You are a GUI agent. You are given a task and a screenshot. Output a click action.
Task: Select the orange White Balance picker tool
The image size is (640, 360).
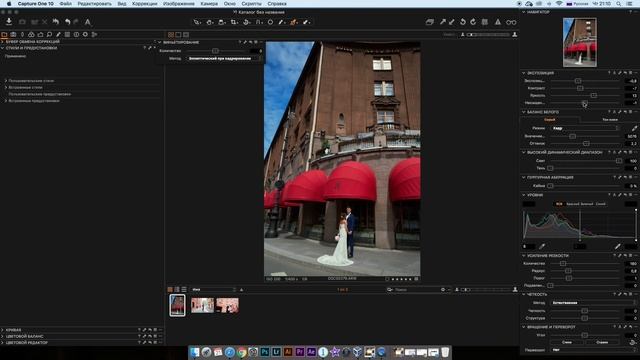[x=293, y=22]
